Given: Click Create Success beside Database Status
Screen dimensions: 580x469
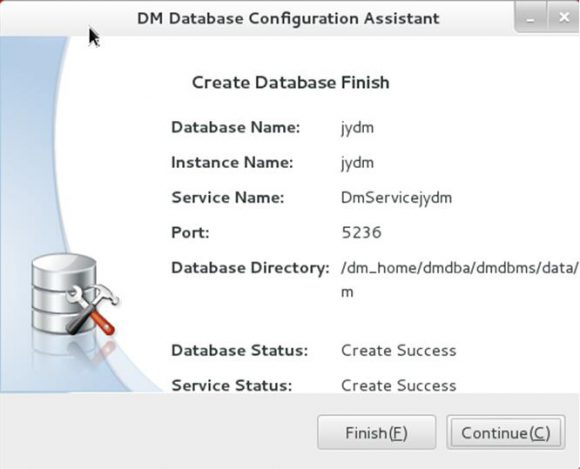Looking at the screenshot, I should click(x=399, y=351).
